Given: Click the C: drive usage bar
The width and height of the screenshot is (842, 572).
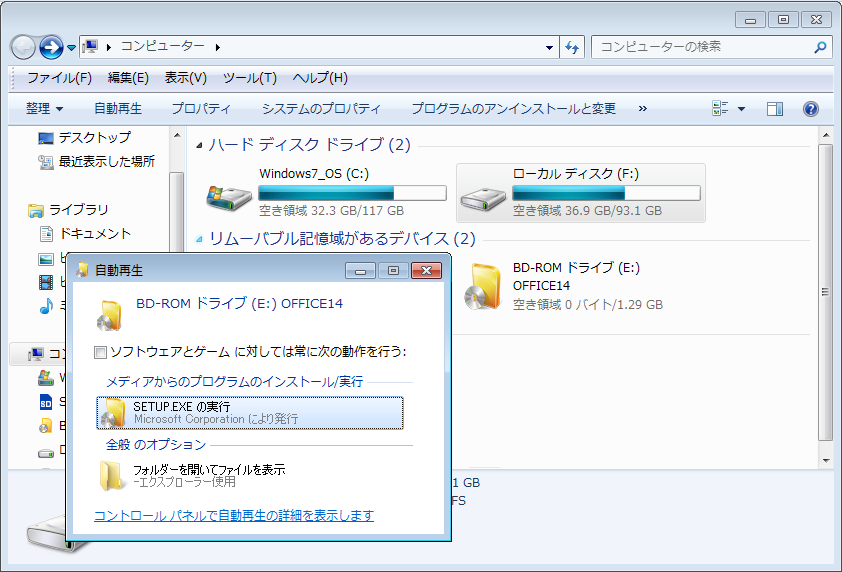Looking at the screenshot, I should [352, 193].
